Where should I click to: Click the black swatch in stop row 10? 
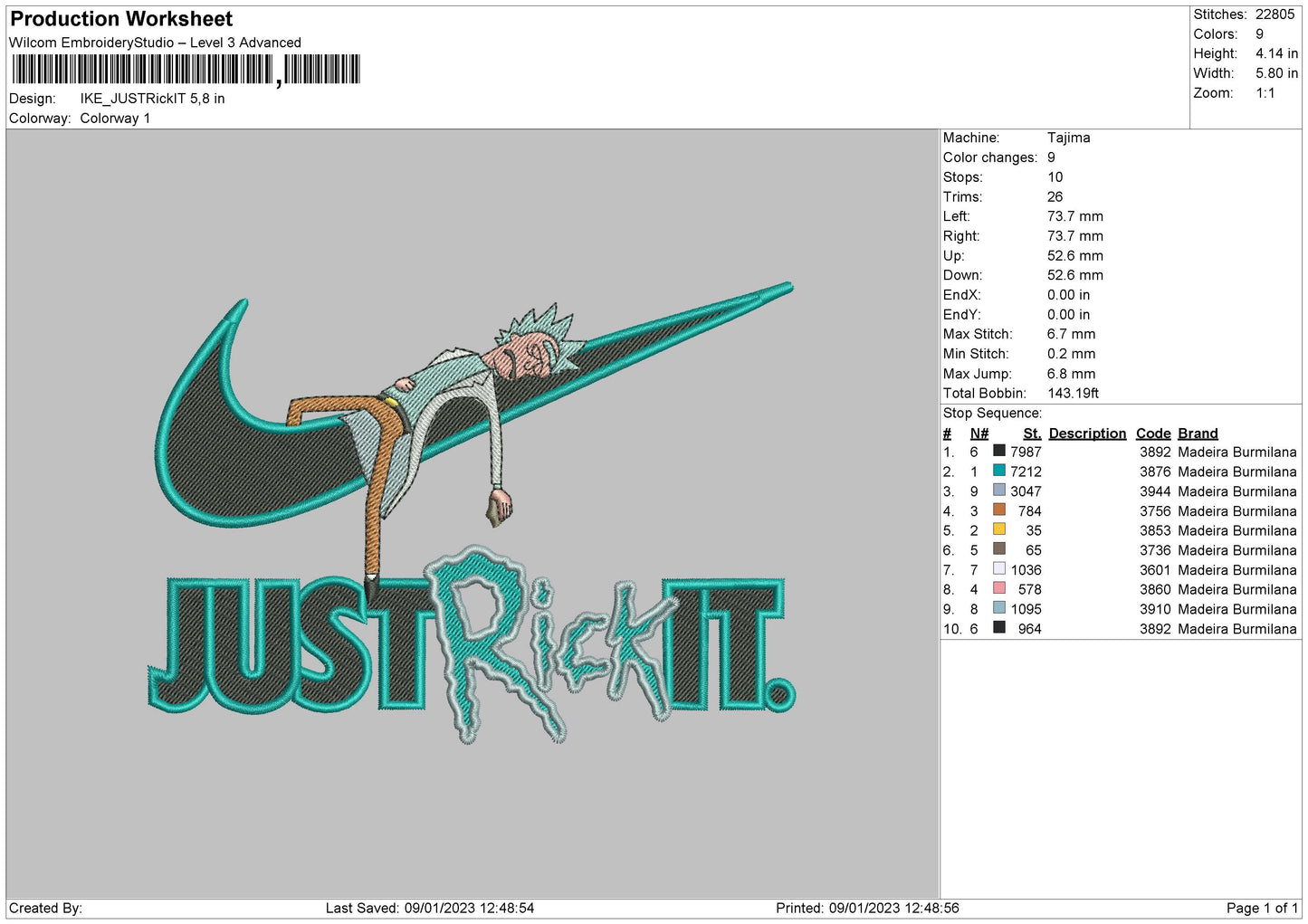pyautogui.click(x=998, y=628)
